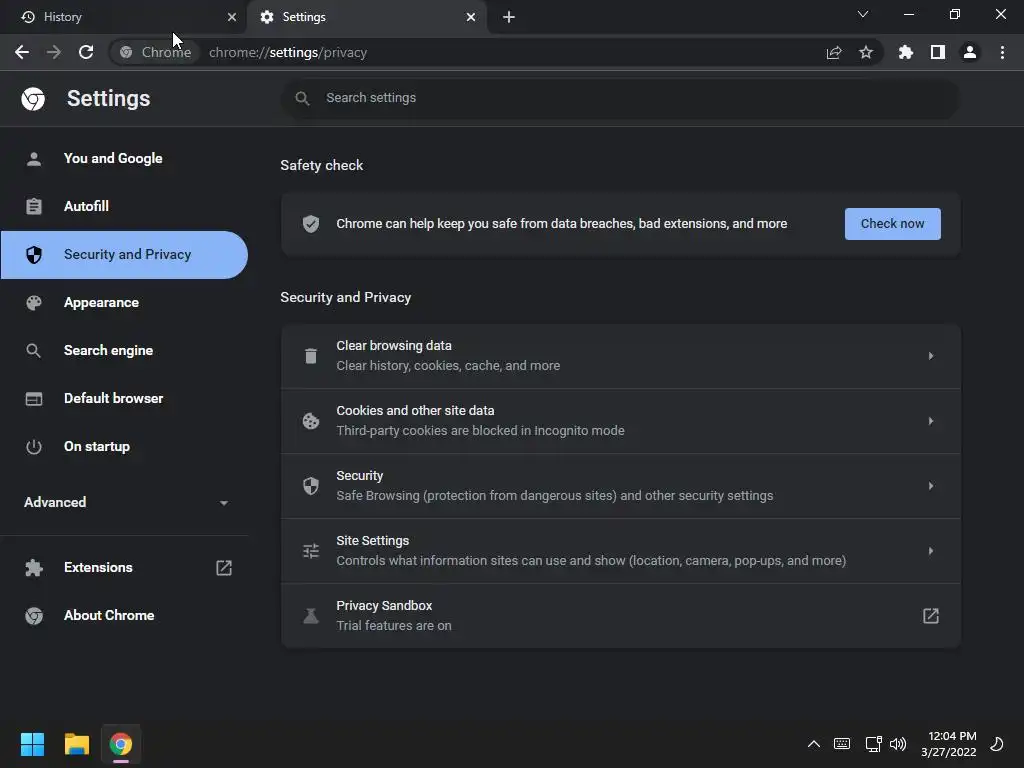The height and width of the screenshot is (768, 1024).
Task: Click Privacy Sandbox external-link icon
Action: pyautogui.click(x=931, y=616)
